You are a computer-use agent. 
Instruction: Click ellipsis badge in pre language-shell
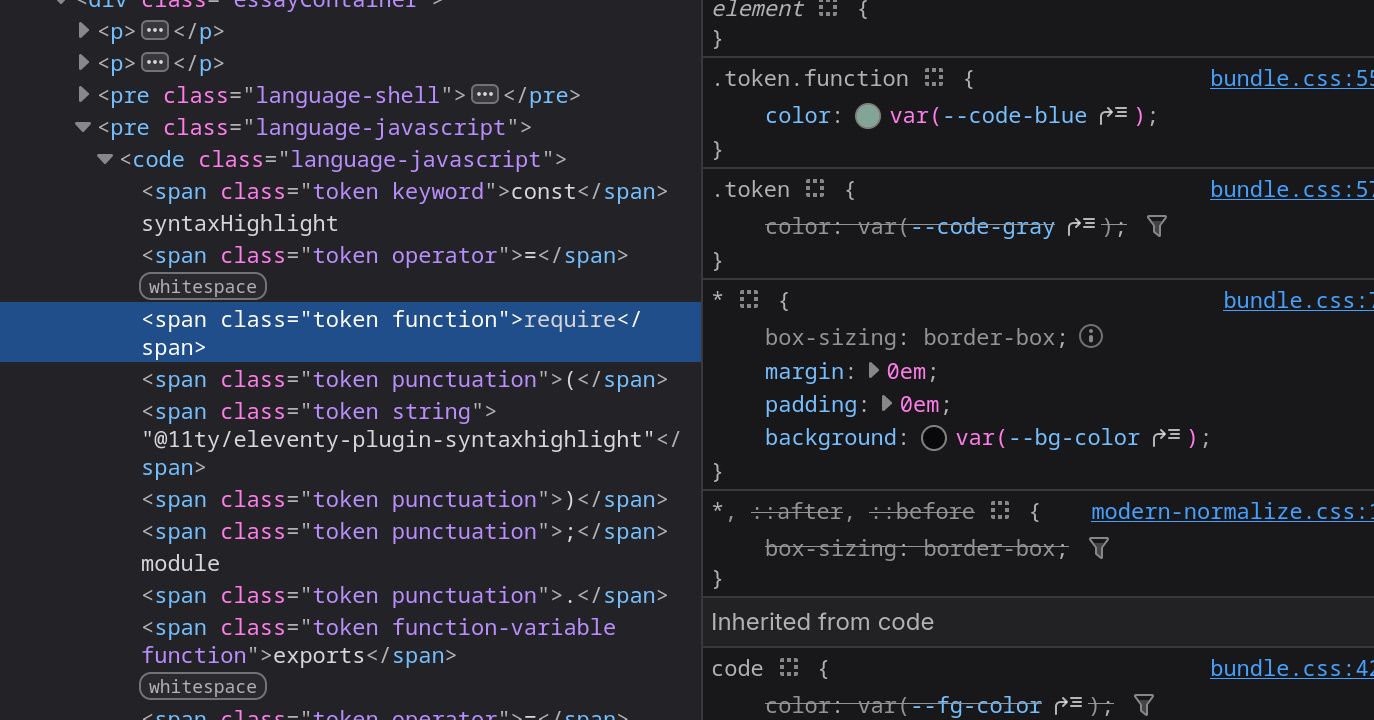(485, 95)
